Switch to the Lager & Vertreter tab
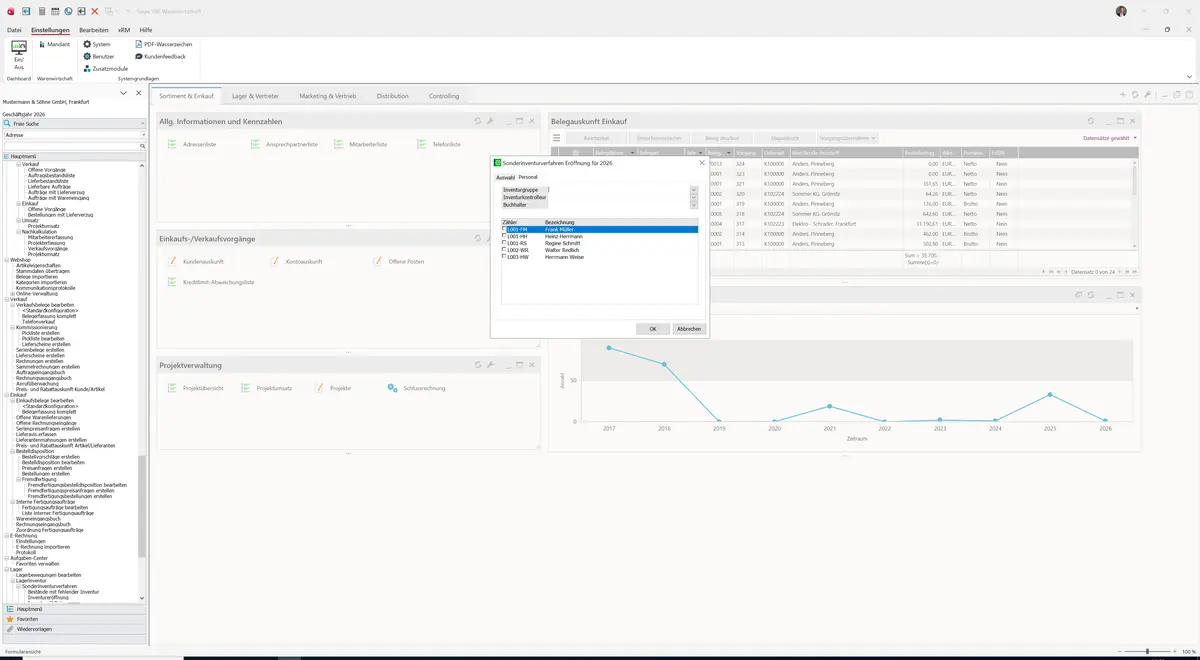1200x660 pixels. pyautogui.click(x=255, y=96)
